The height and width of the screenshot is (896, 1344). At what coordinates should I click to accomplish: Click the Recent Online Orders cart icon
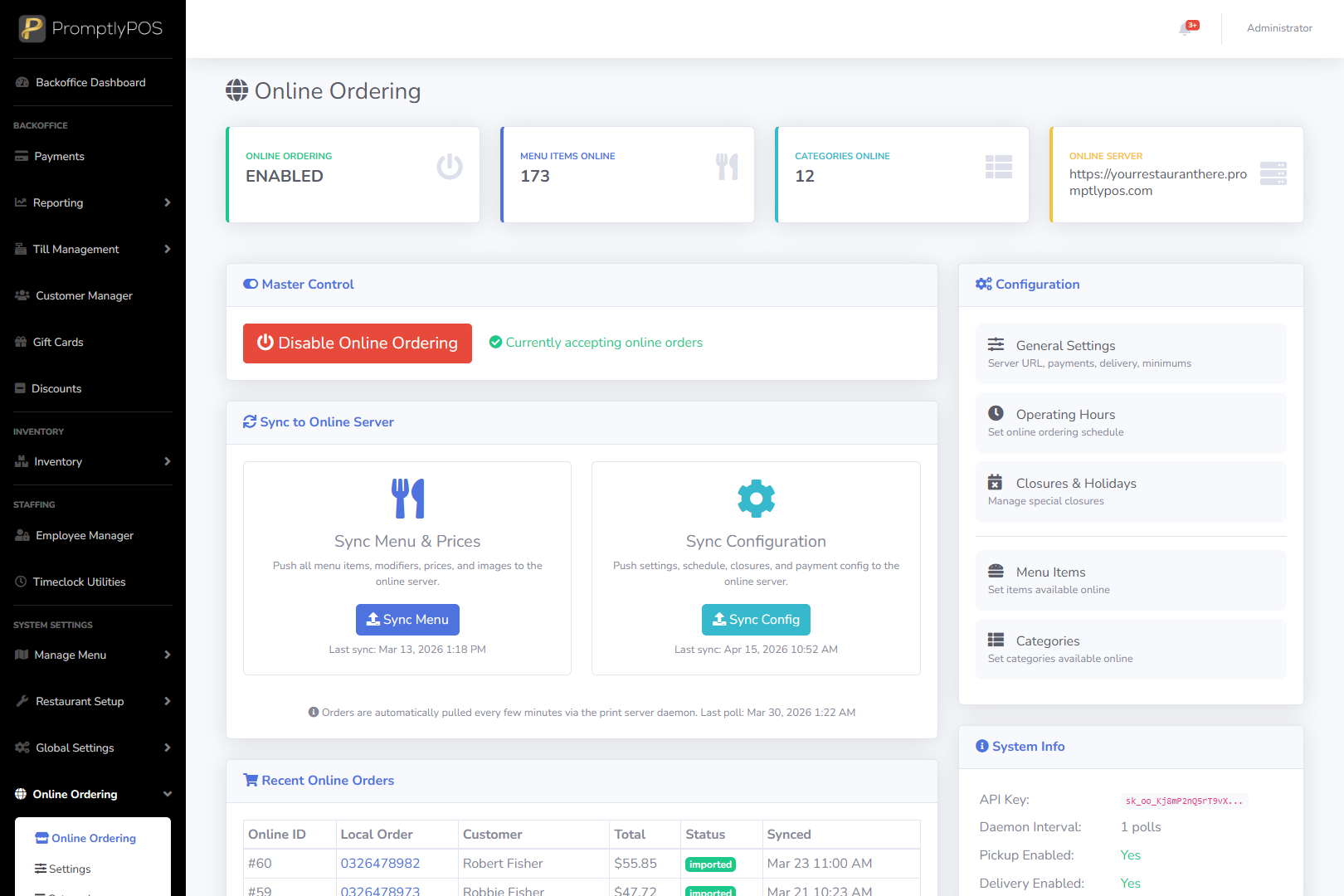click(x=251, y=780)
